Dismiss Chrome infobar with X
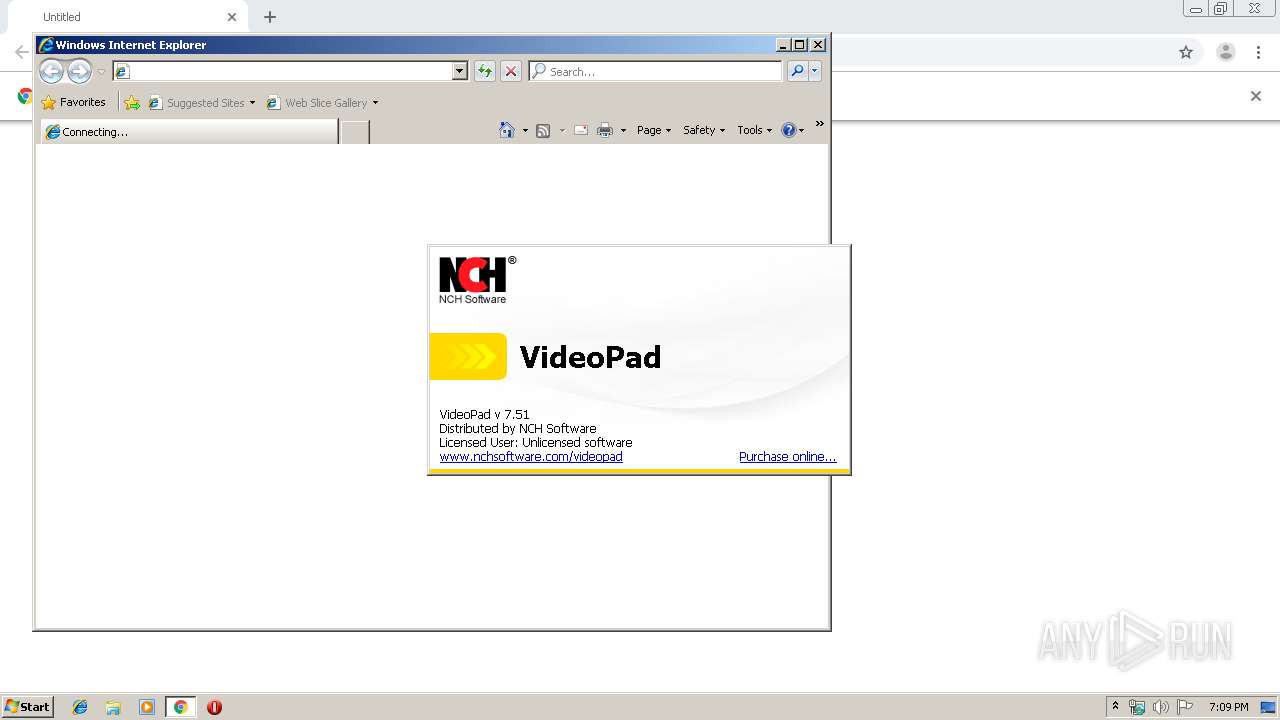Image resolution: width=1280 pixels, height=720 pixels. tap(1256, 96)
